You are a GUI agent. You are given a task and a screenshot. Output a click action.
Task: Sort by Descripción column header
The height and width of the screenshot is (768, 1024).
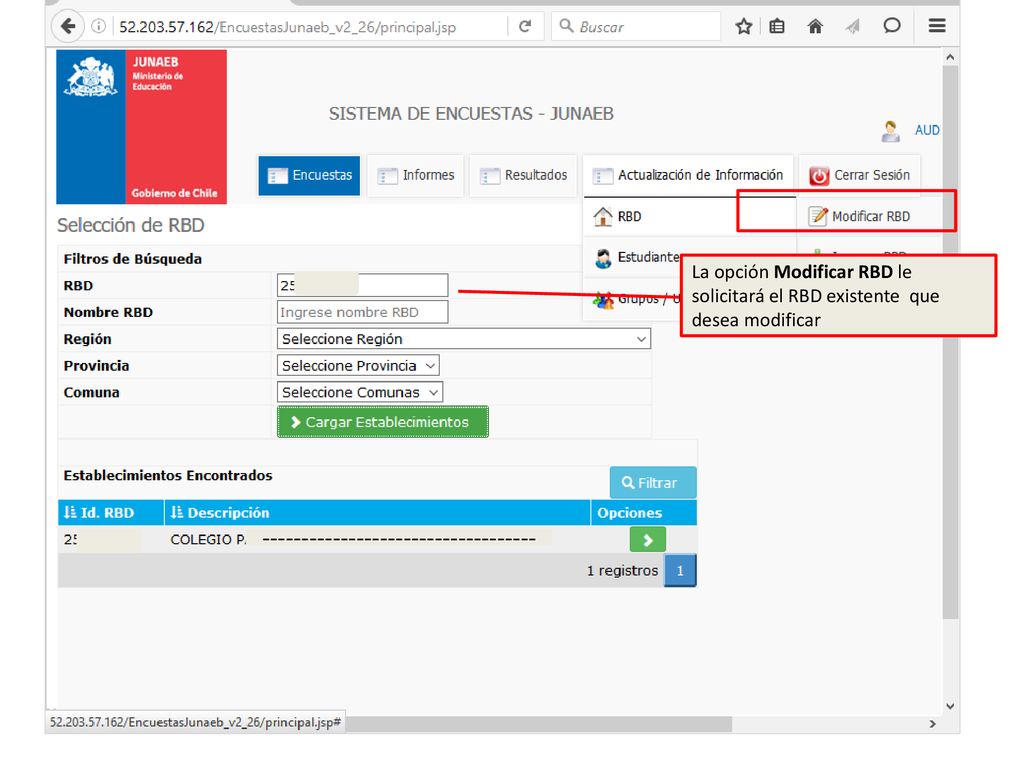point(377,513)
